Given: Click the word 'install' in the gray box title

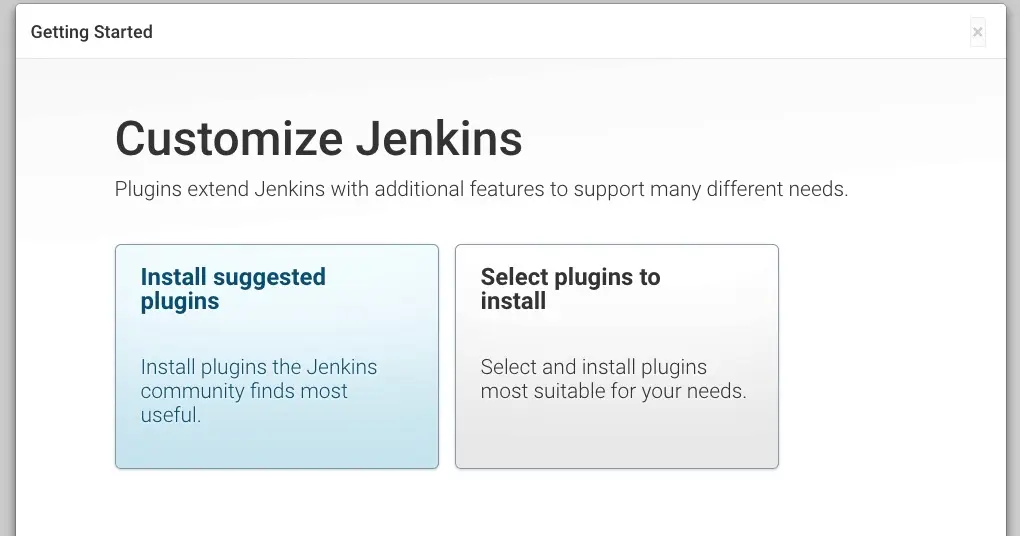Looking at the screenshot, I should coord(513,301).
